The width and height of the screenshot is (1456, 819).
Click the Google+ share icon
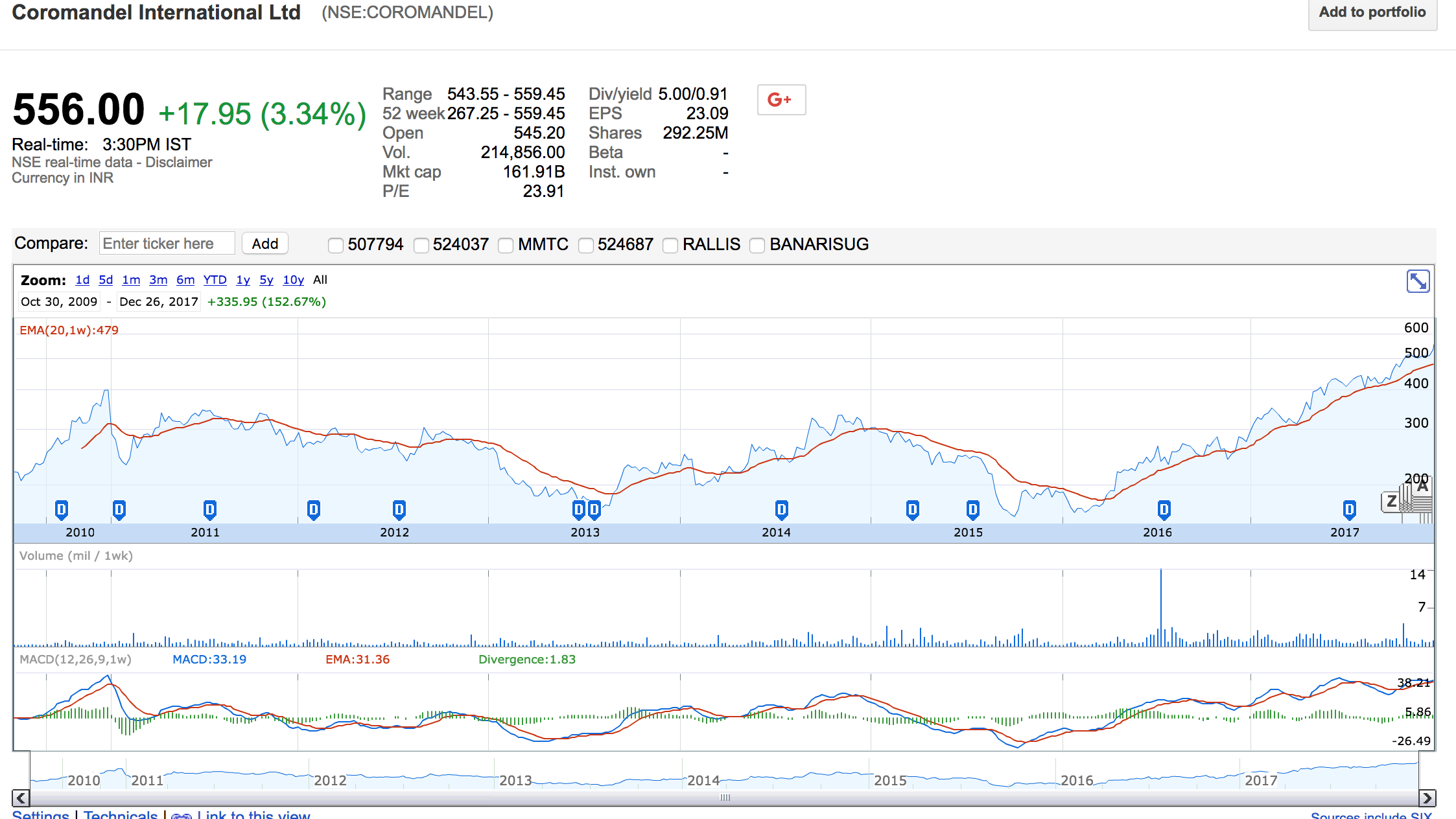pos(781,100)
